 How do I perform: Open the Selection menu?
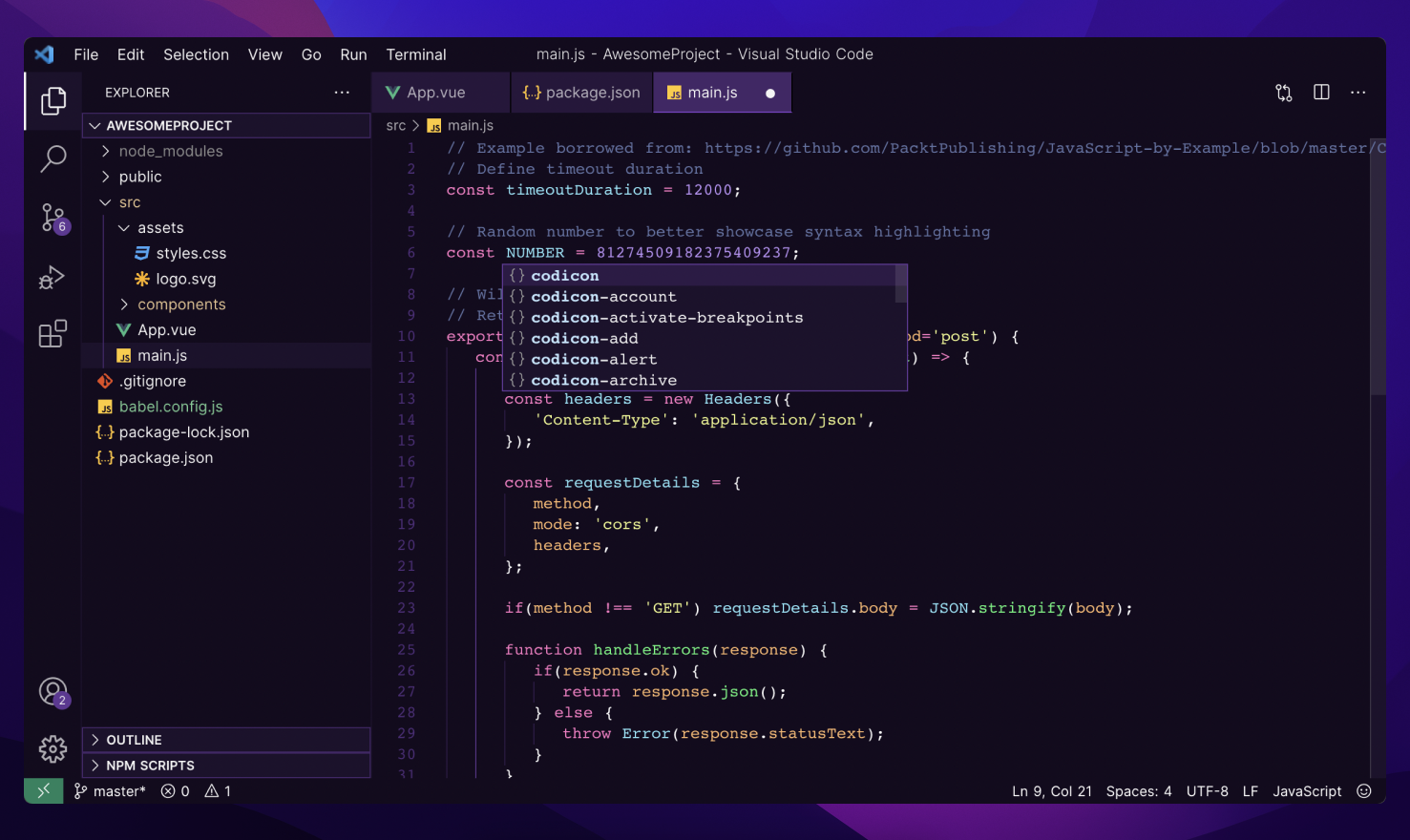196,54
